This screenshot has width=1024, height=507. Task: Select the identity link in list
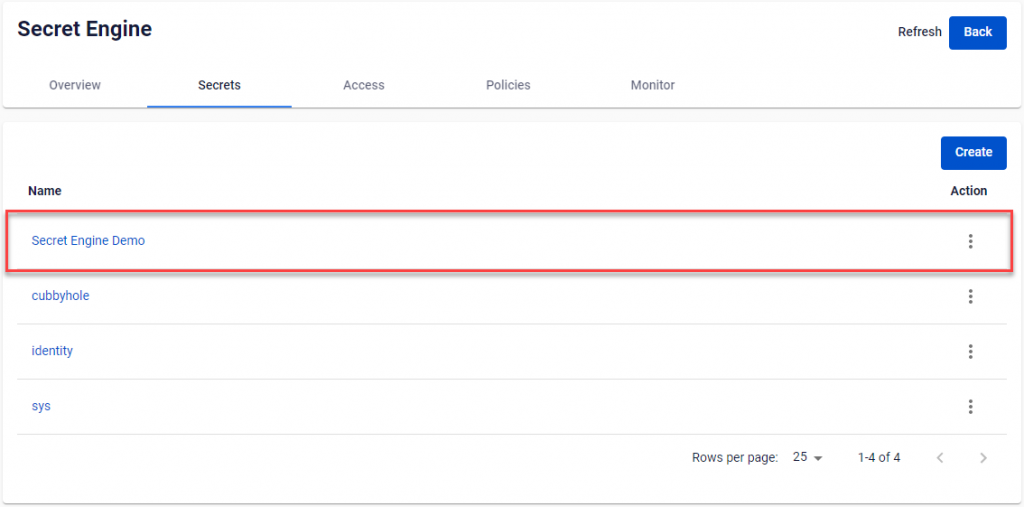52,351
